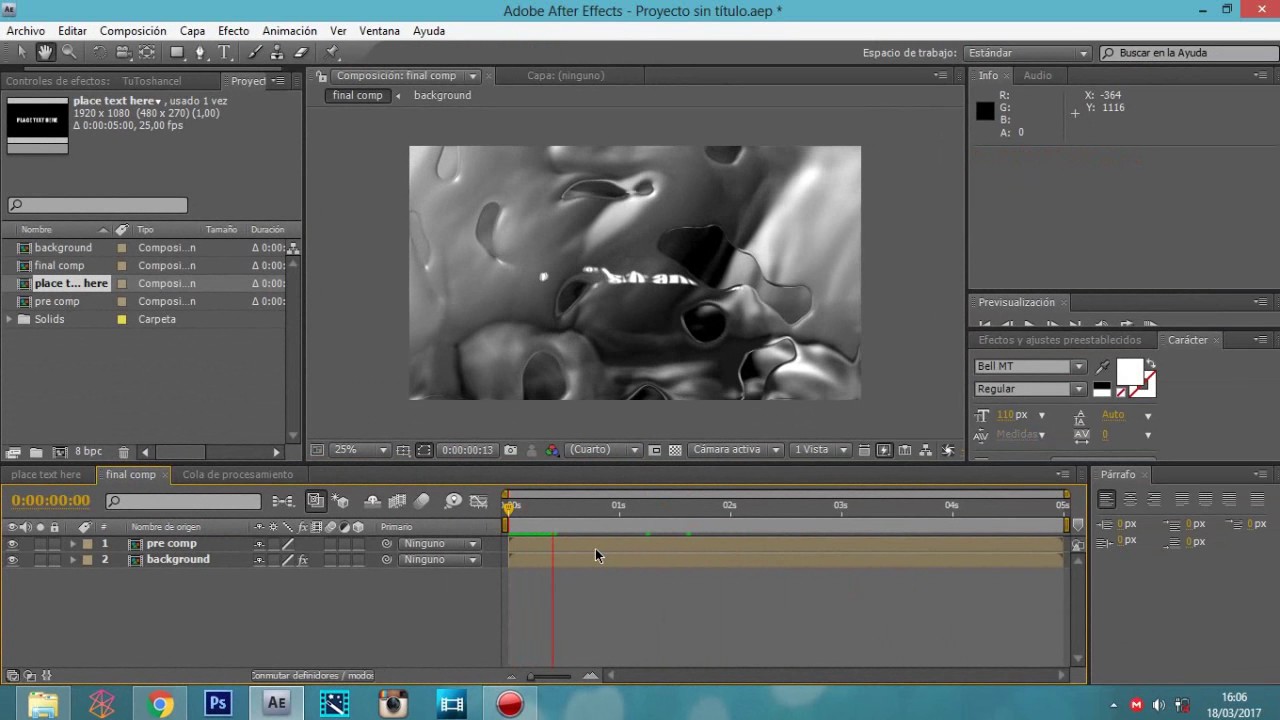The width and height of the screenshot is (1280, 720).
Task: Toggle fx switch on background layer
Action: tap(303, 560)
